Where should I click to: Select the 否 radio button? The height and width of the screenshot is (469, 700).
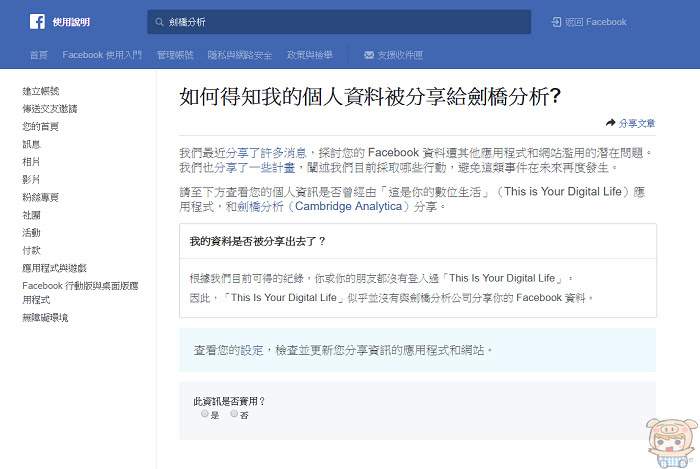234,414
